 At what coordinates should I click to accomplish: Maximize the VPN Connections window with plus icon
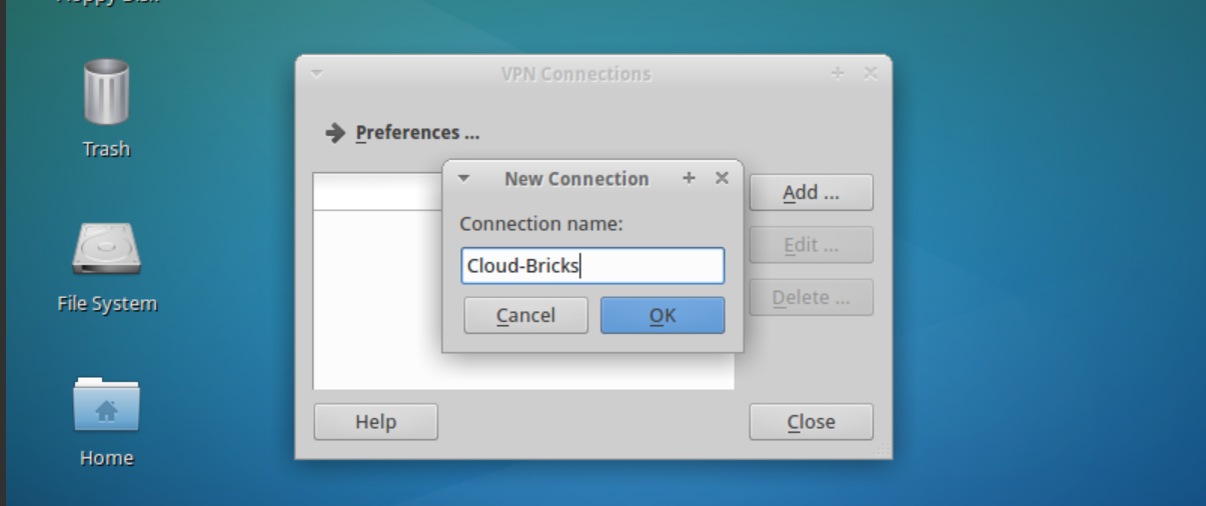coord(837,73)
